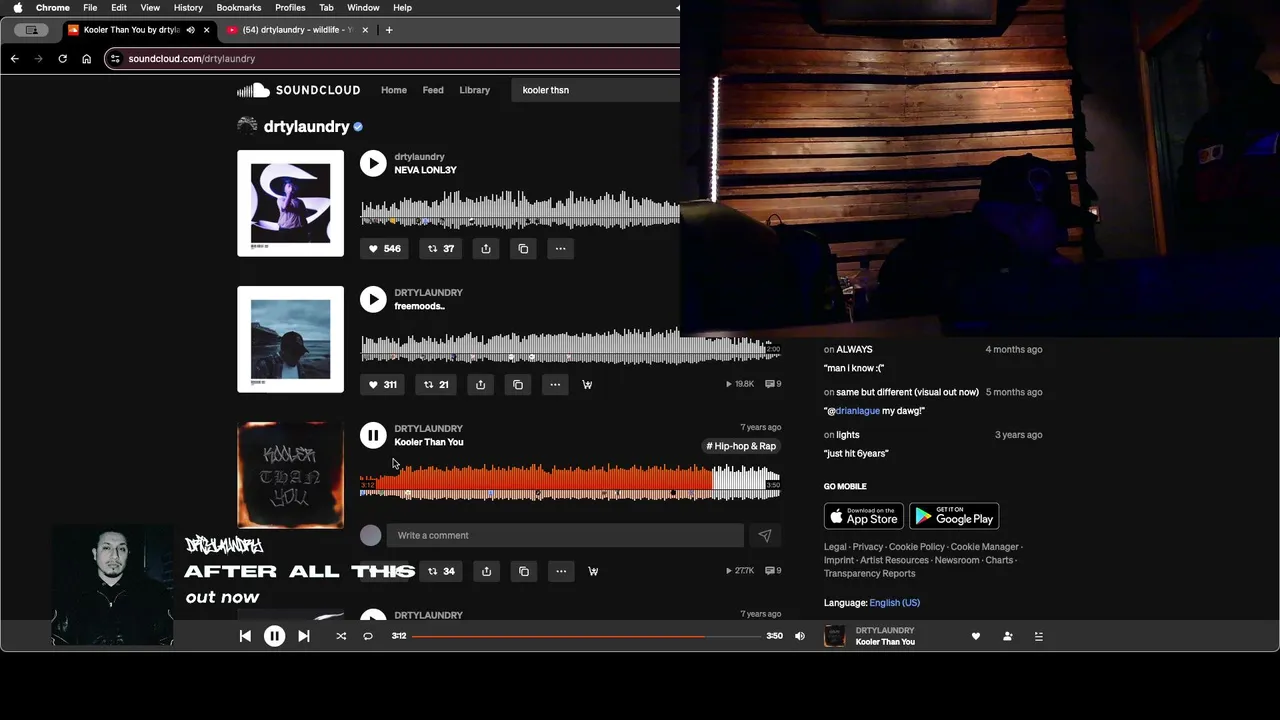Like current track in player bar
This screenshot has width=1280, height=720.
[976, 636]
